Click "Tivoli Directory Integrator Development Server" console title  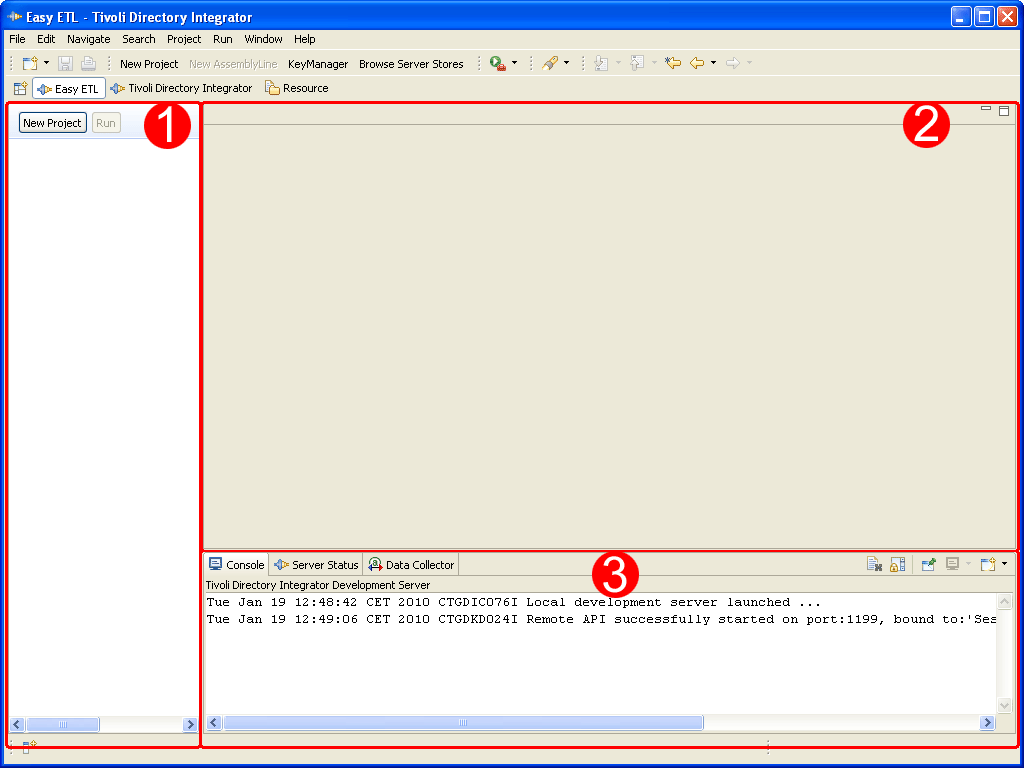tap(318, 584)
